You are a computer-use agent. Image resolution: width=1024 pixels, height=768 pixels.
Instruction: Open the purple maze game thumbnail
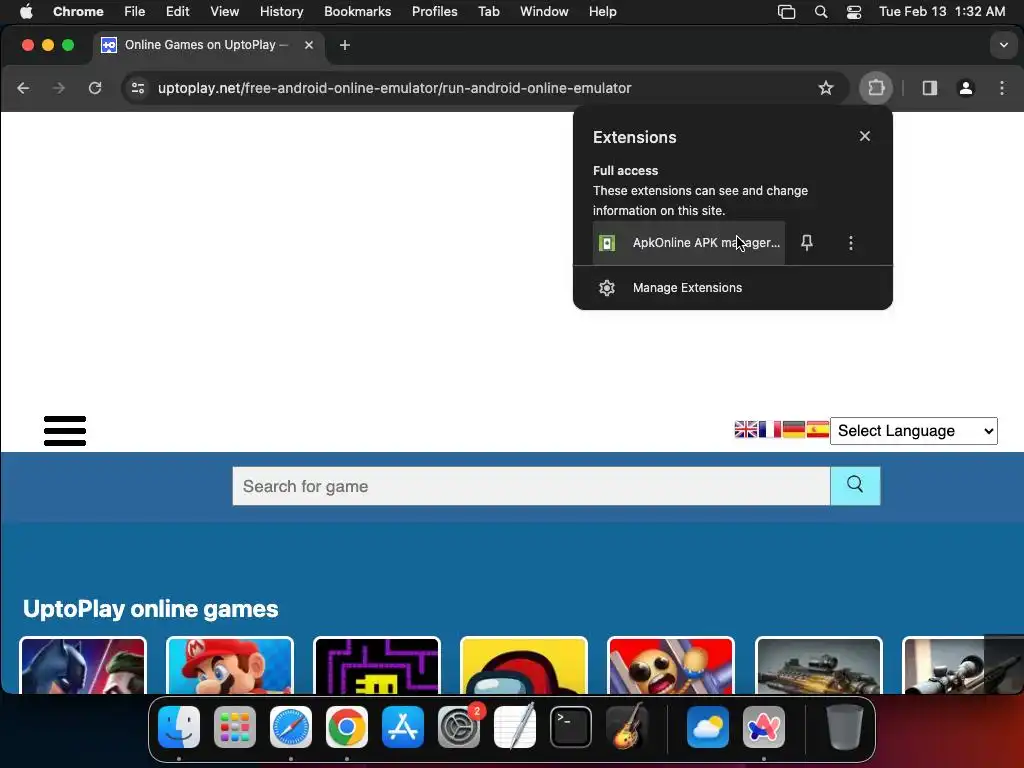pos(377,665)
